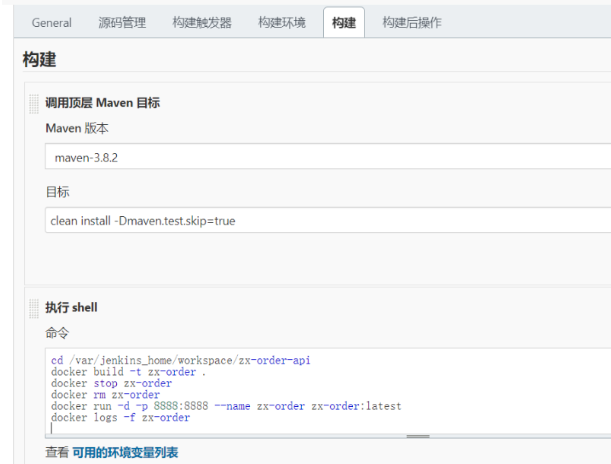Open the 可用的环境变量列表 link
Screen dimensions: 611x464
point(125,452)
